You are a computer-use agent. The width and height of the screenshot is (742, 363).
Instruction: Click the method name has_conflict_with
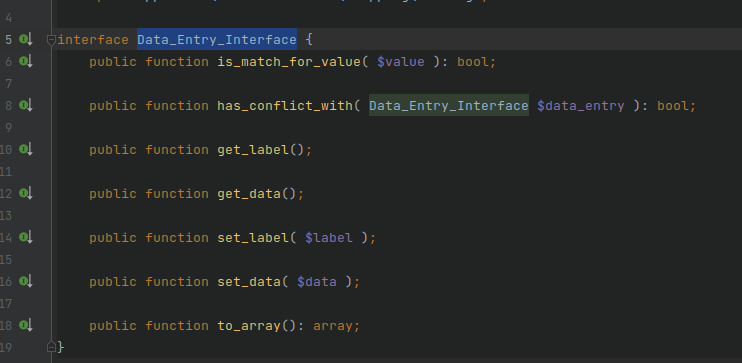pos(285,106)
